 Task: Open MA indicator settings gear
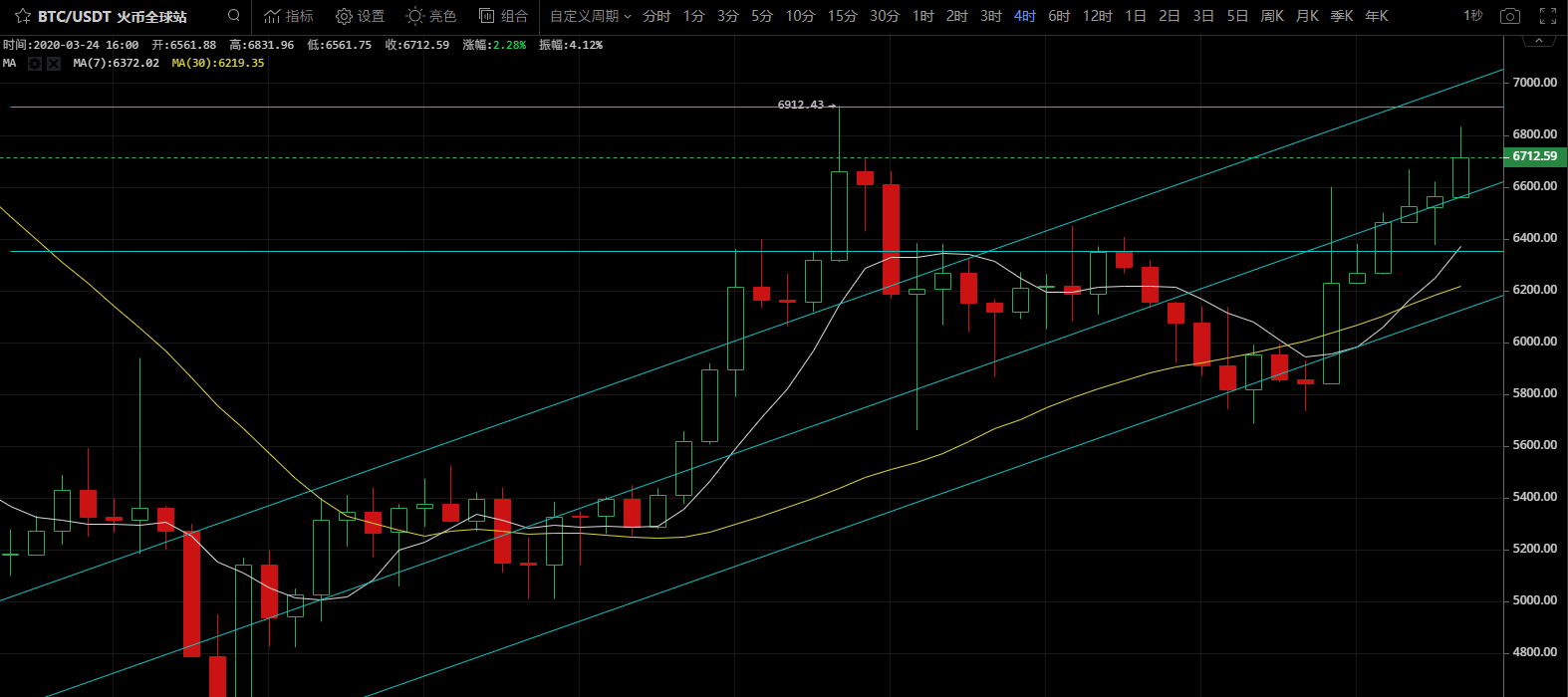tap(35, 64)
